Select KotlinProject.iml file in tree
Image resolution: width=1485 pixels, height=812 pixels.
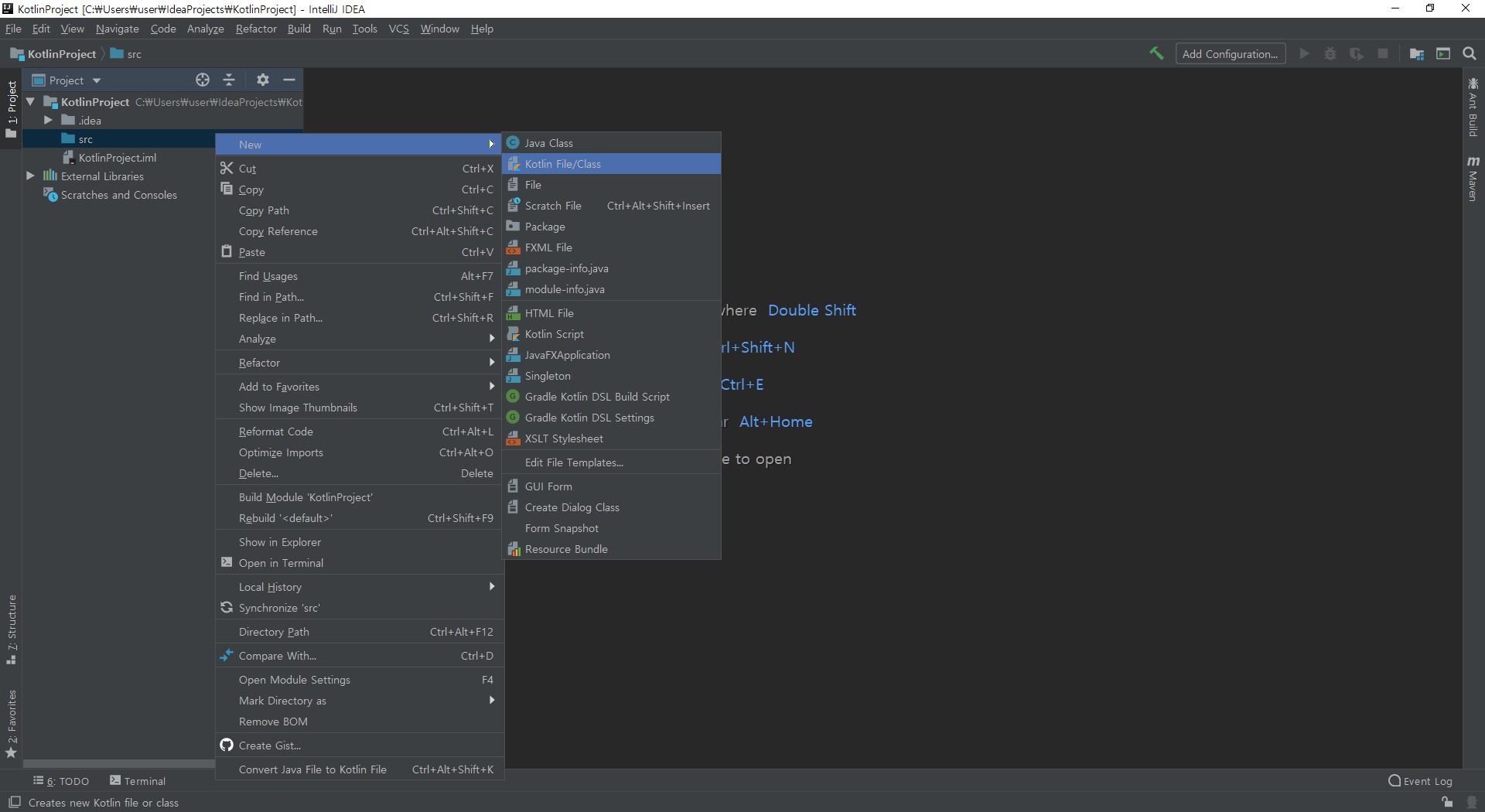tap(109, 158)
